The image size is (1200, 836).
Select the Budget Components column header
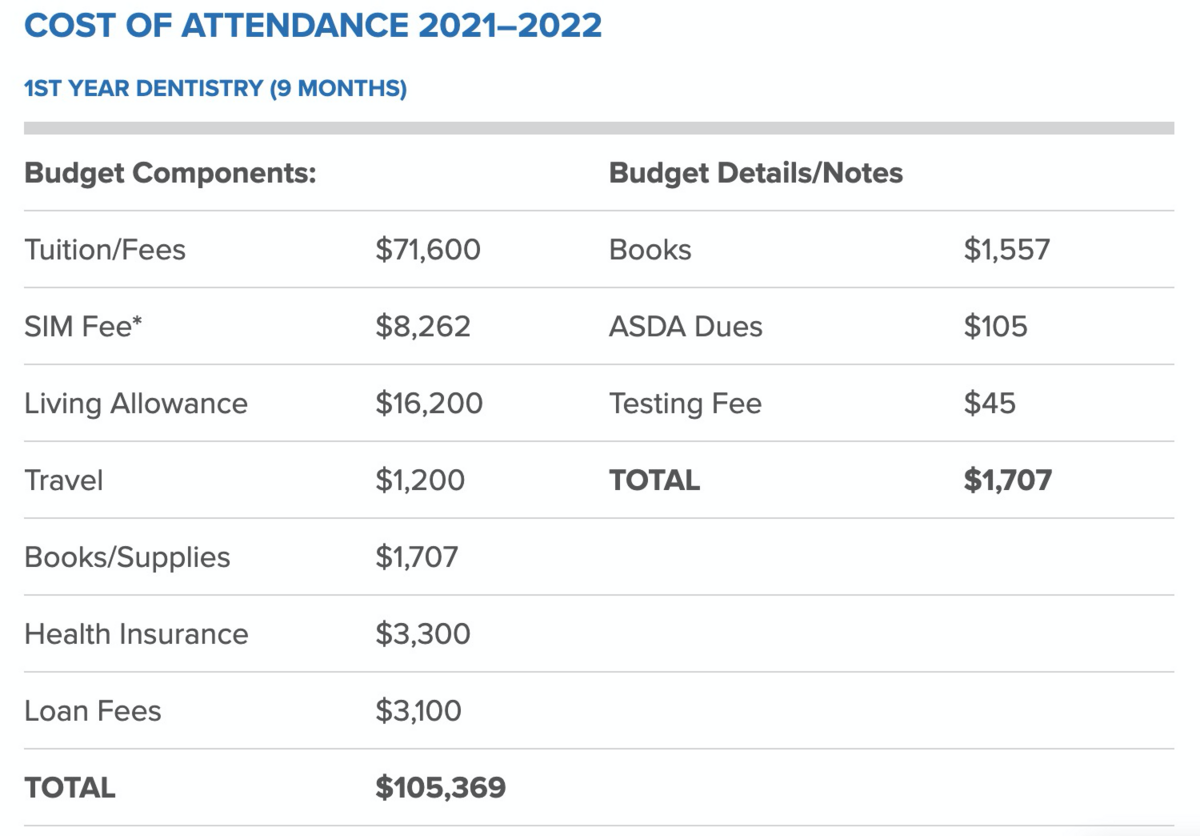[170, 173]
